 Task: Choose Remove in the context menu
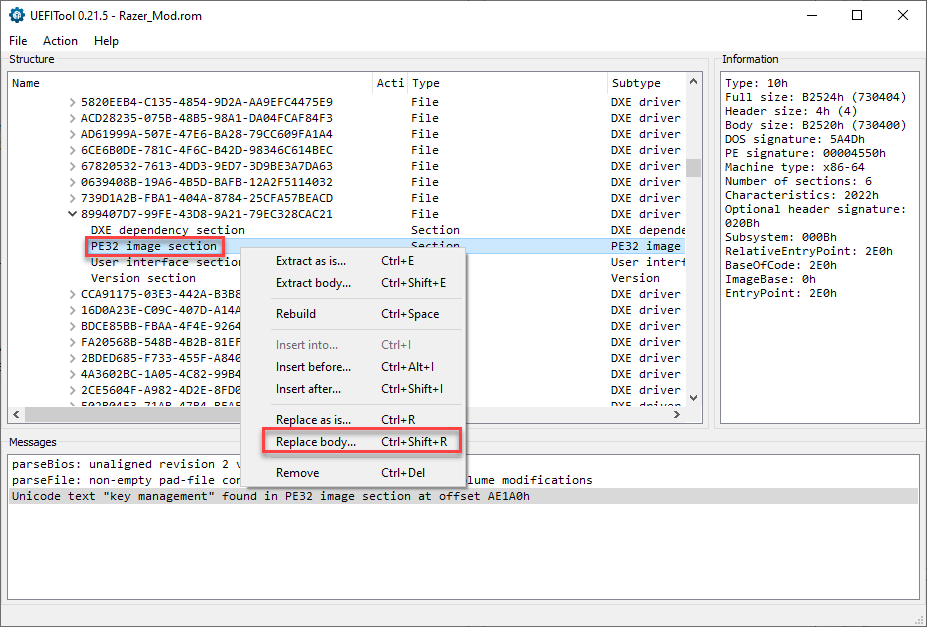point(353,473)
